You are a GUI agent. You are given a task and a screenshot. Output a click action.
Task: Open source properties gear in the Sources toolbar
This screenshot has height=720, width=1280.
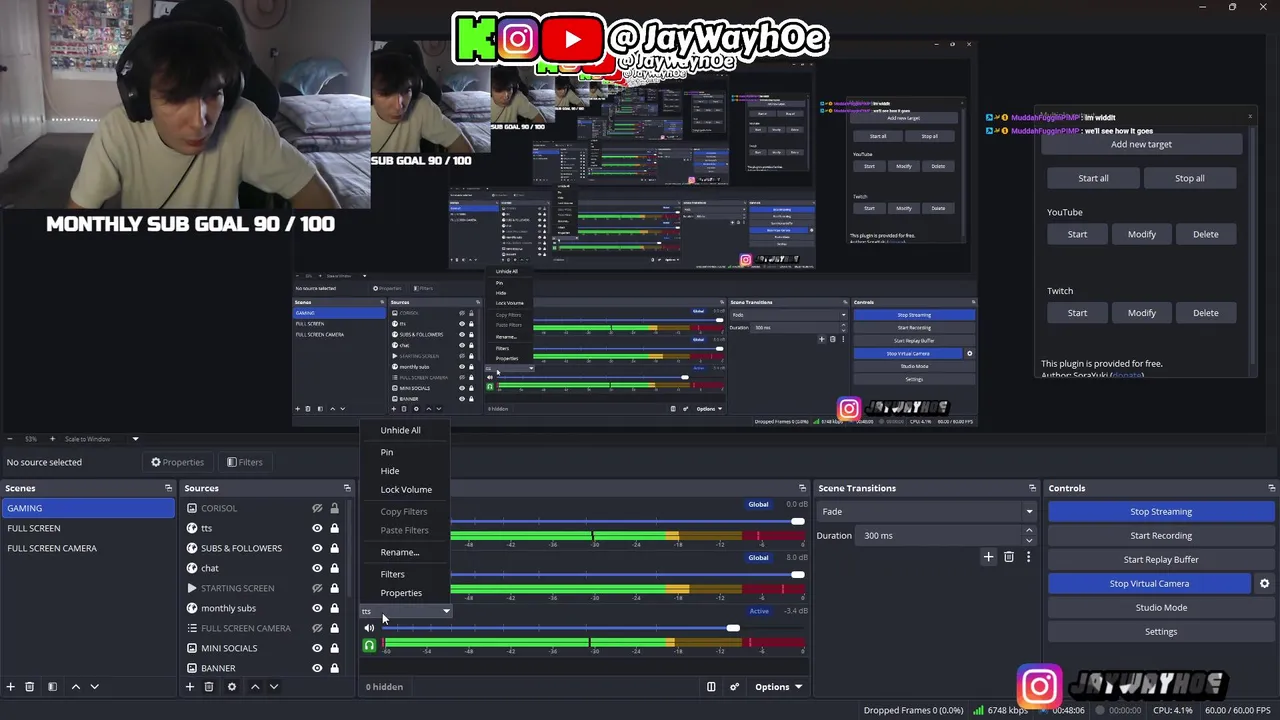coord(232,687)
